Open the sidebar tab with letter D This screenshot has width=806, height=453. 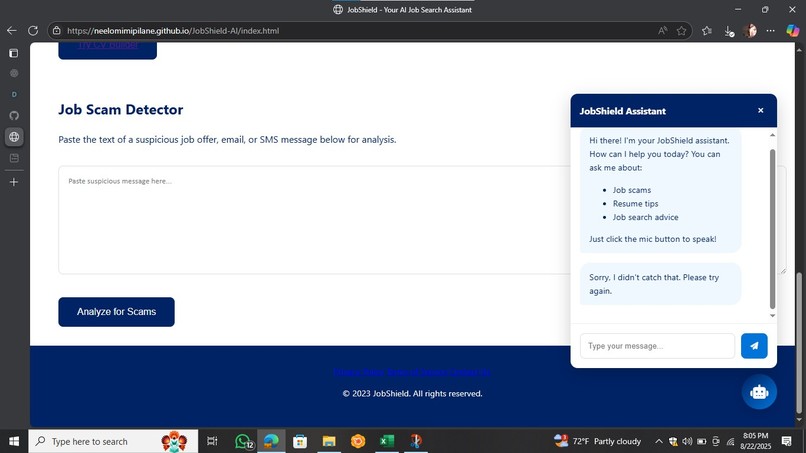click(14, 95)
